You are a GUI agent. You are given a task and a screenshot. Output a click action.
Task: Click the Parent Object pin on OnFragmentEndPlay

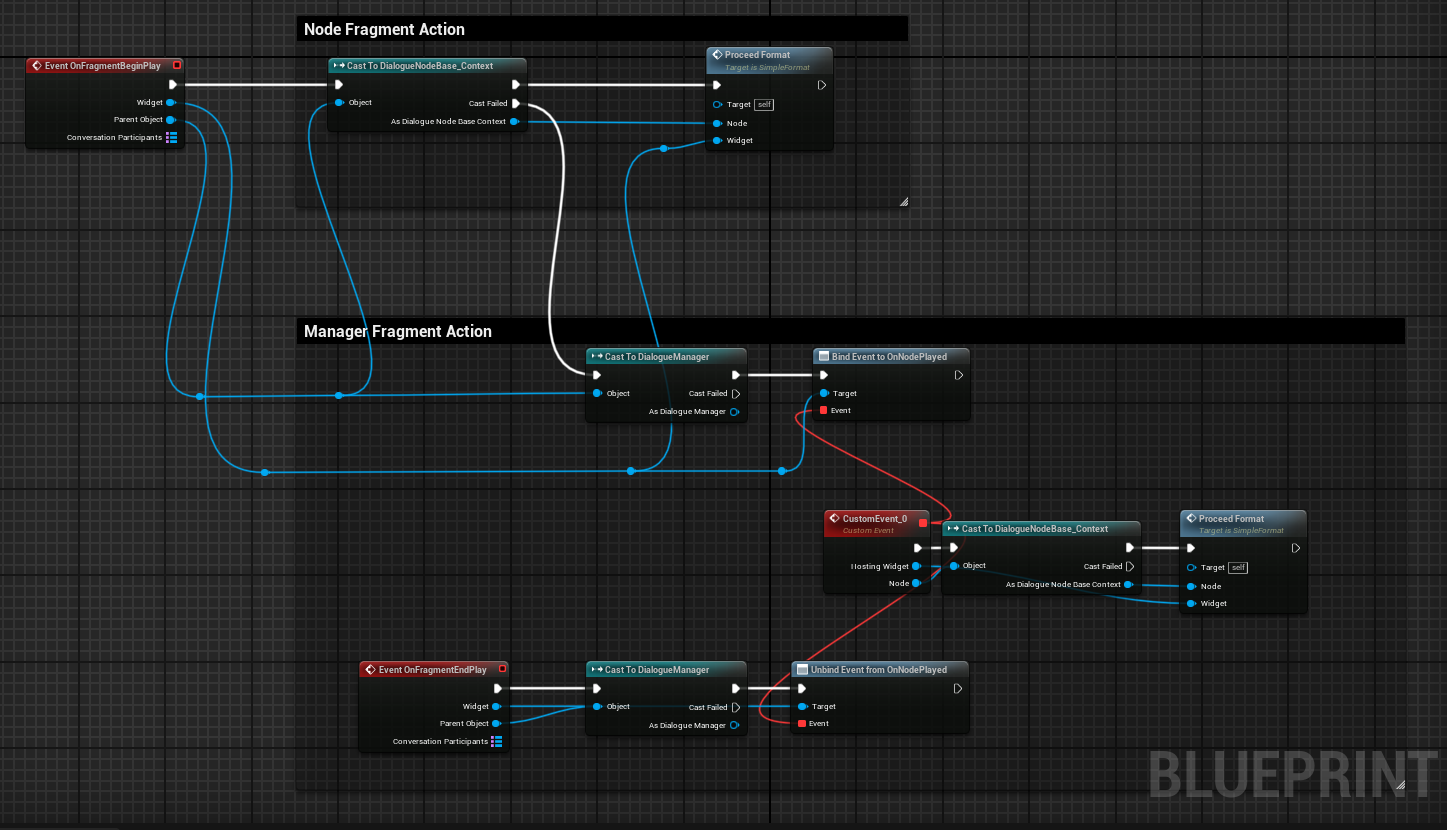[x=496, y=723]
